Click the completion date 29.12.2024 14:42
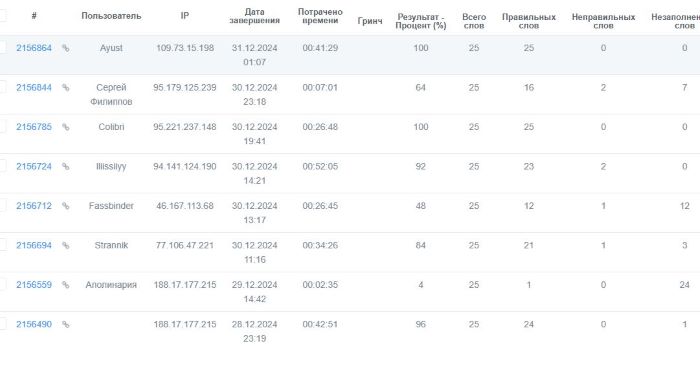The image size is (700, 374). click(254, 292)
